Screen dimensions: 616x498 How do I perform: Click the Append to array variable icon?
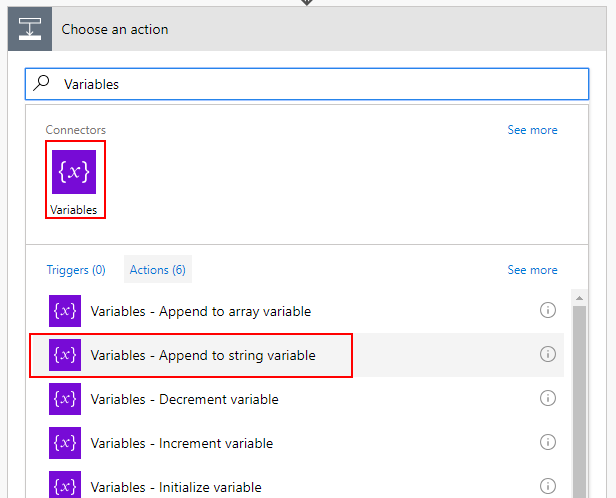point(65,311)
